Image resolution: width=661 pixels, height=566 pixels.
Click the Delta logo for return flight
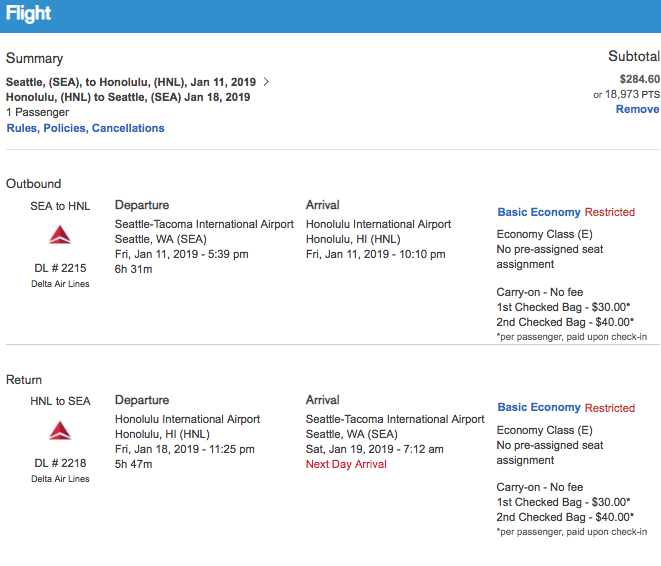60,431
